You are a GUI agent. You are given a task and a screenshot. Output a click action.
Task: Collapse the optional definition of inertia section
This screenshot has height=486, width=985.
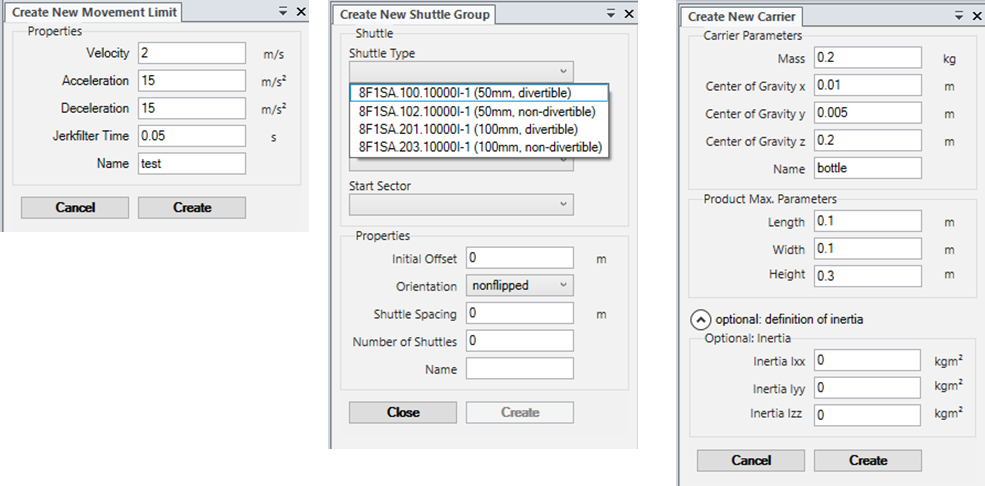pos(700,319)
